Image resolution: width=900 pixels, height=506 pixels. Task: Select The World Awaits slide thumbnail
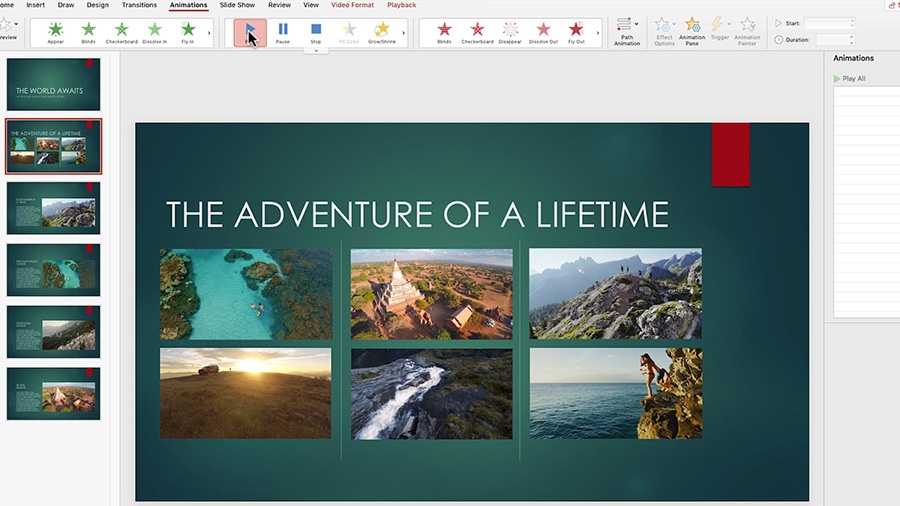(53, 84)
